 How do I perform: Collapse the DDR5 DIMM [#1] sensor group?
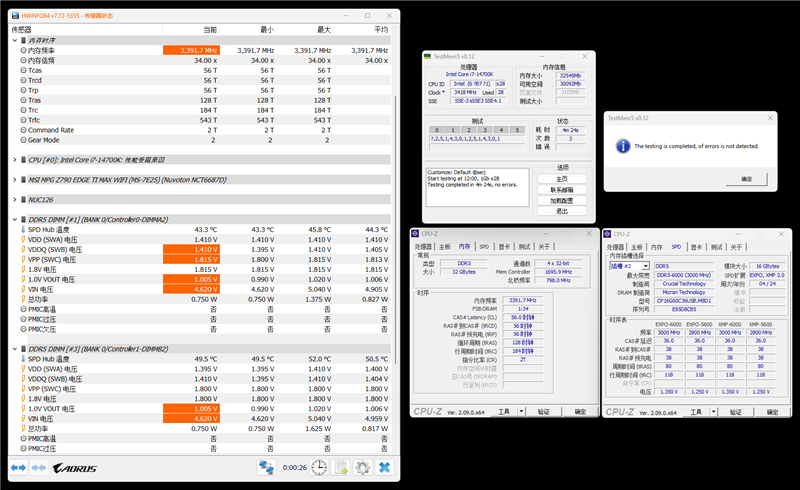pyautogui.click(x=15, y=219)
